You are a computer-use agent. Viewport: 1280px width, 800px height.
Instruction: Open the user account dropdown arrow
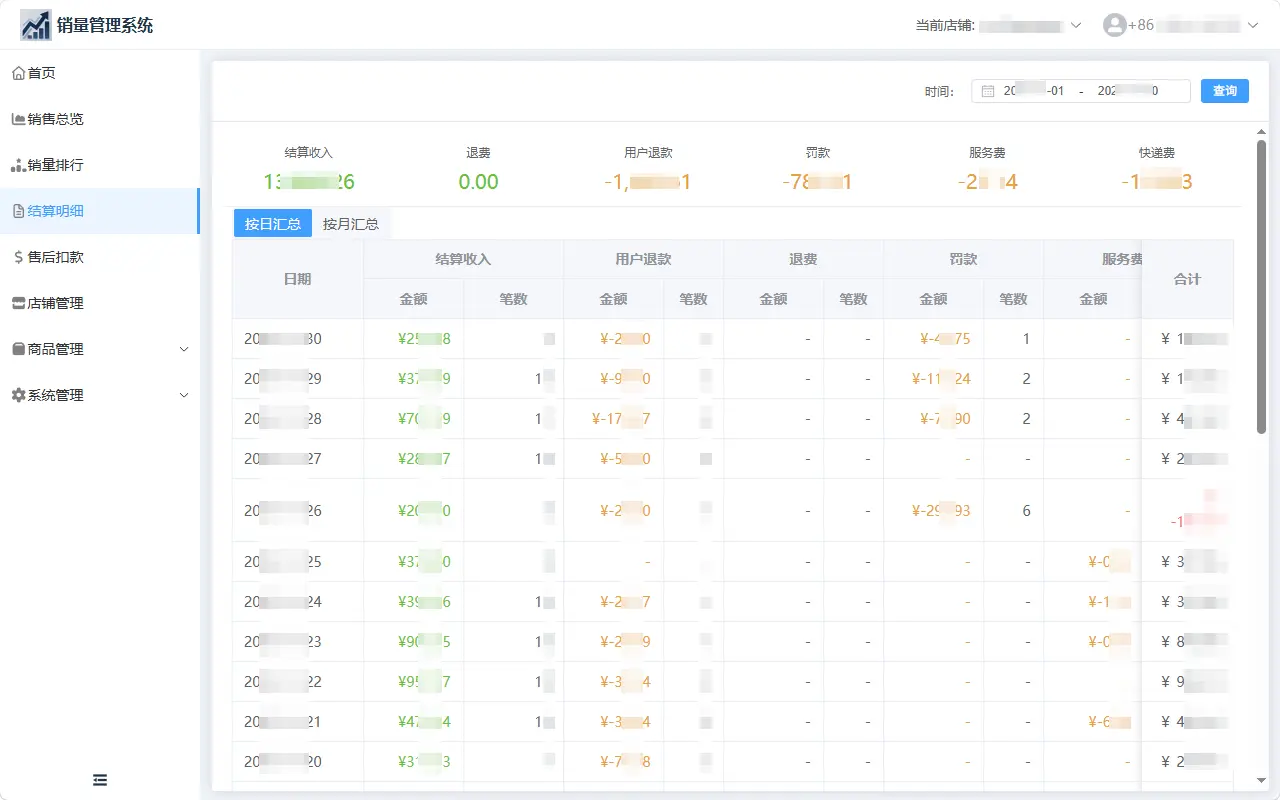point(1253,25)
